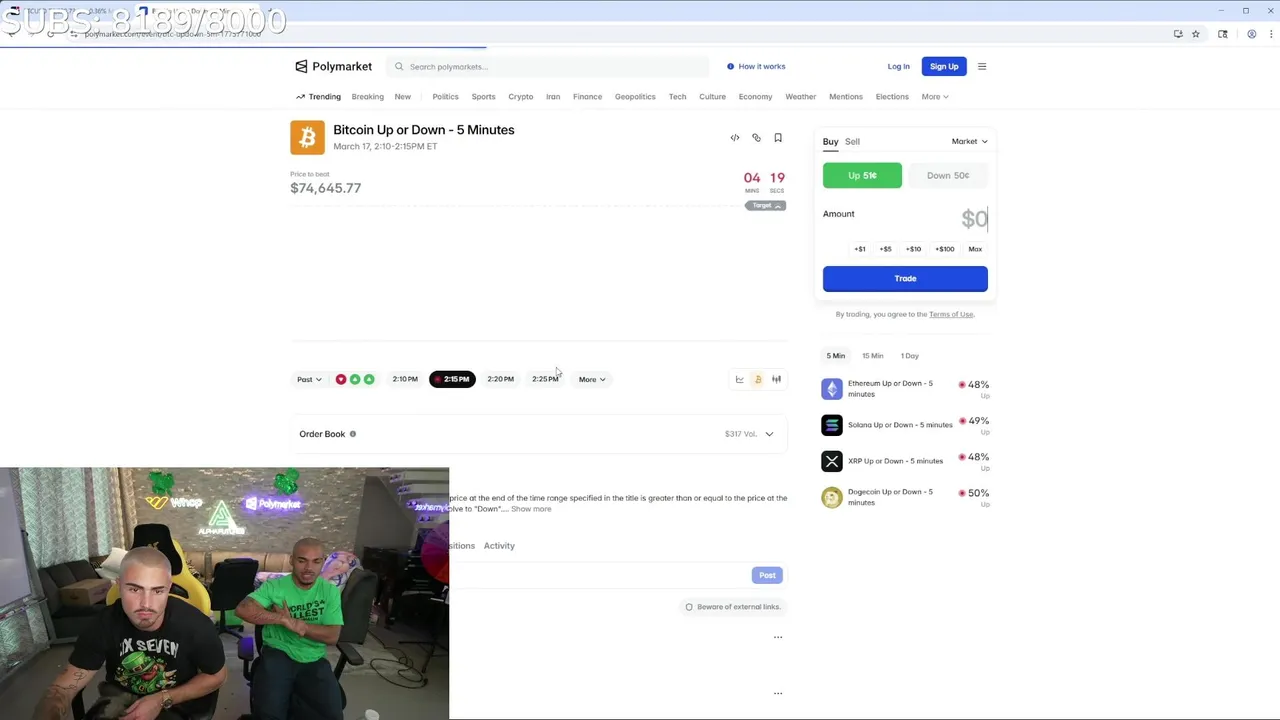
Task: Click the Log In link
Action: (x=898, y=66)
